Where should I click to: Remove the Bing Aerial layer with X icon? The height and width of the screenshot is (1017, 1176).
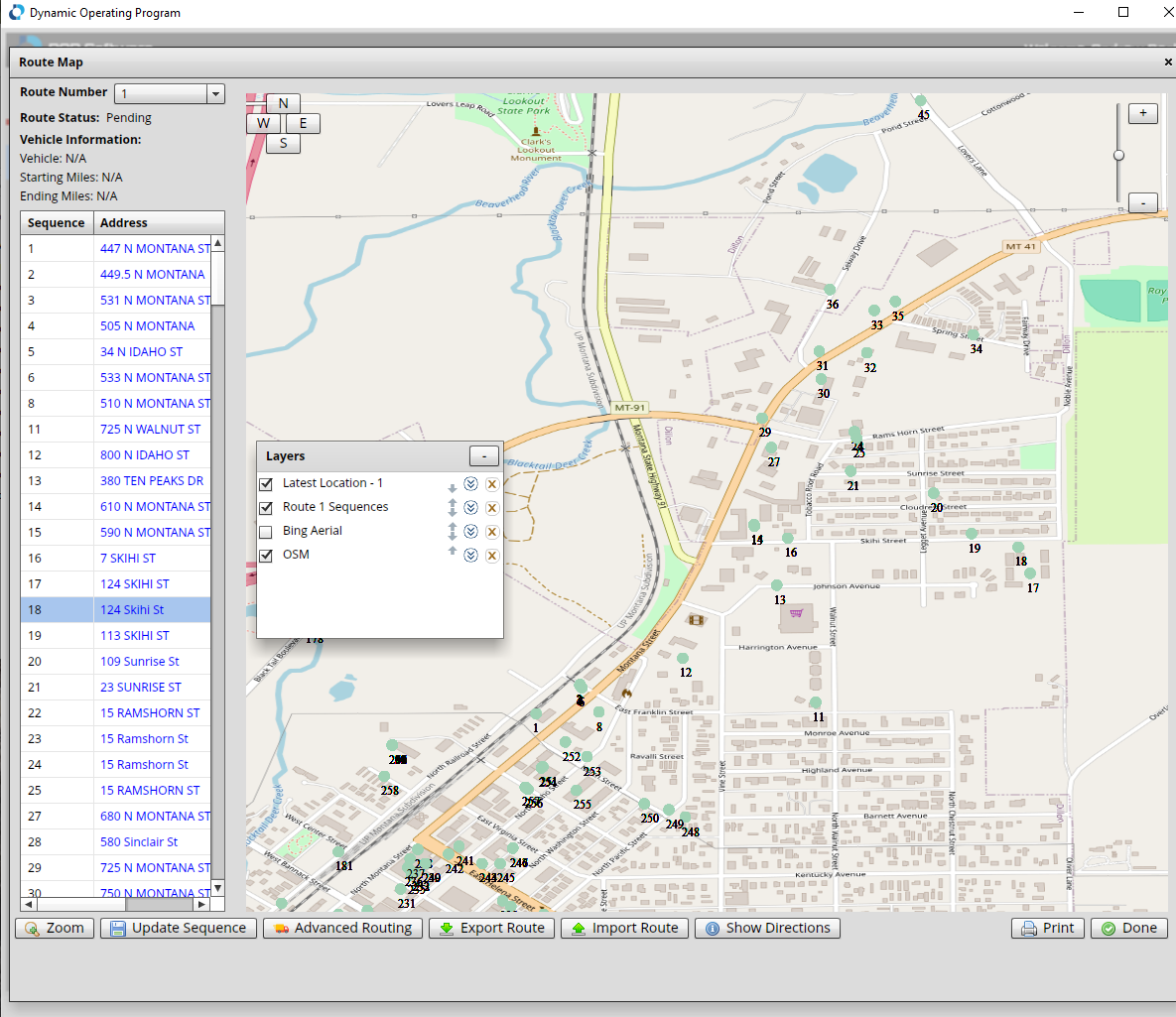coord(491,532)
